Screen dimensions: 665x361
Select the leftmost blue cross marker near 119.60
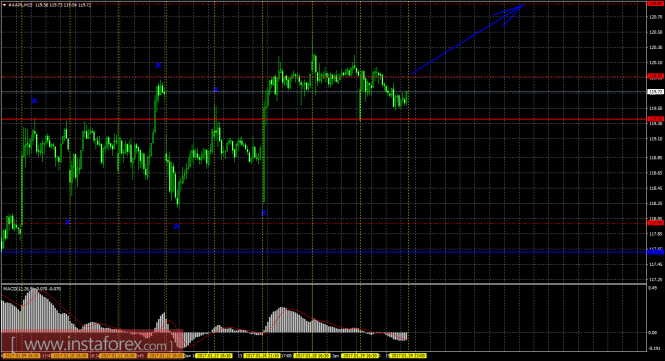coord(34,101)
